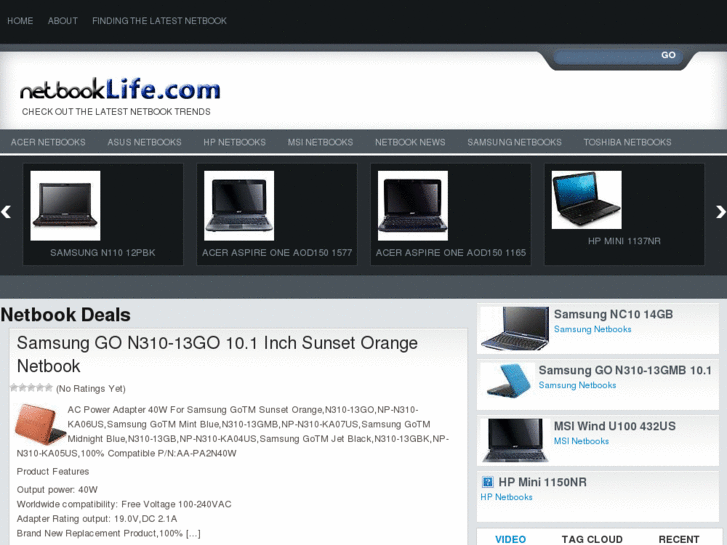The width and height of the screenshot is (727, 545).
Task: Click the next carousel arrow
Action: [x=721, y=212]
